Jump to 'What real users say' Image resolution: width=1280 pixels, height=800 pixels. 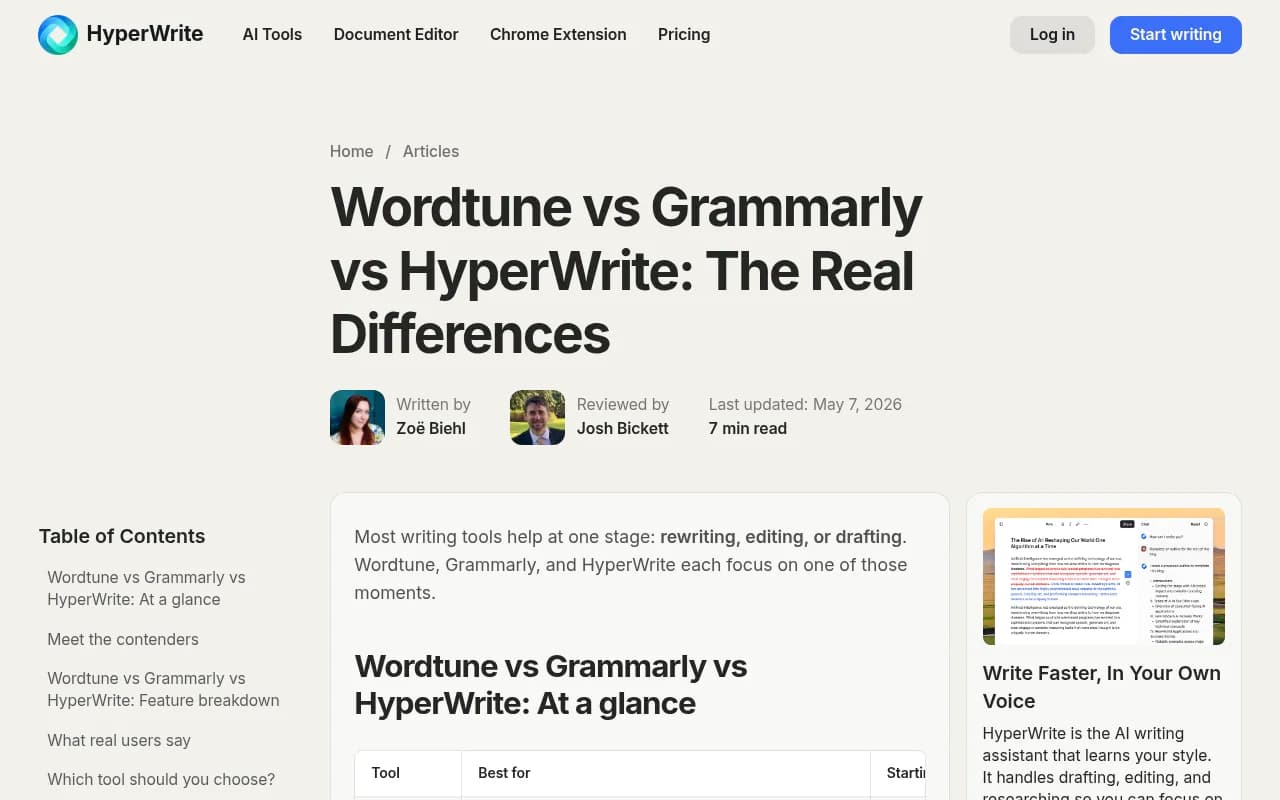click(x=119, y=740)
